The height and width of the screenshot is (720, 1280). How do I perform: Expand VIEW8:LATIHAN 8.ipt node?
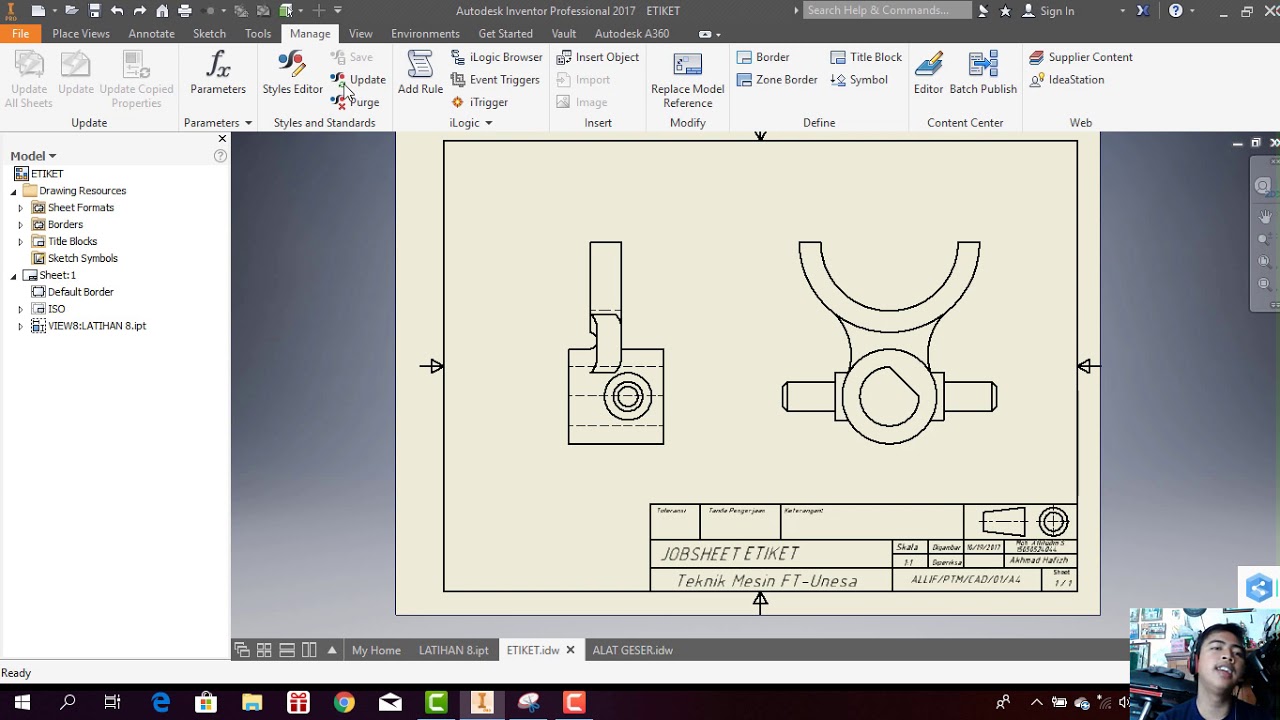point(20,326)
